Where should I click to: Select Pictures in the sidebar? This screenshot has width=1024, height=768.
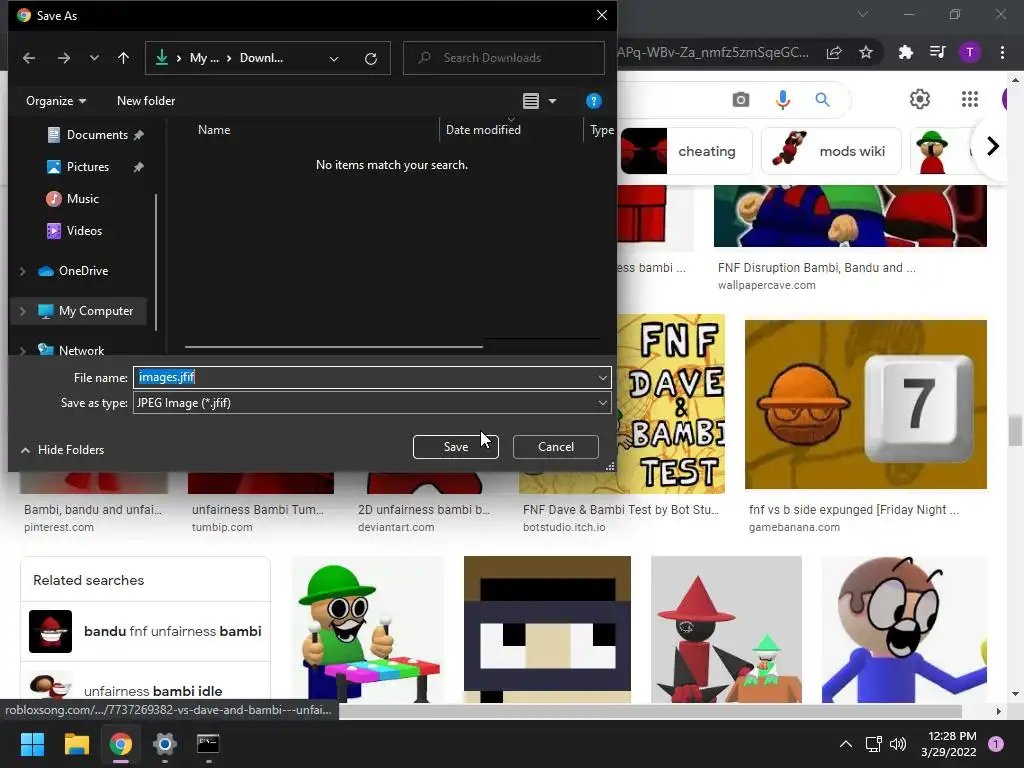[88, 167]
